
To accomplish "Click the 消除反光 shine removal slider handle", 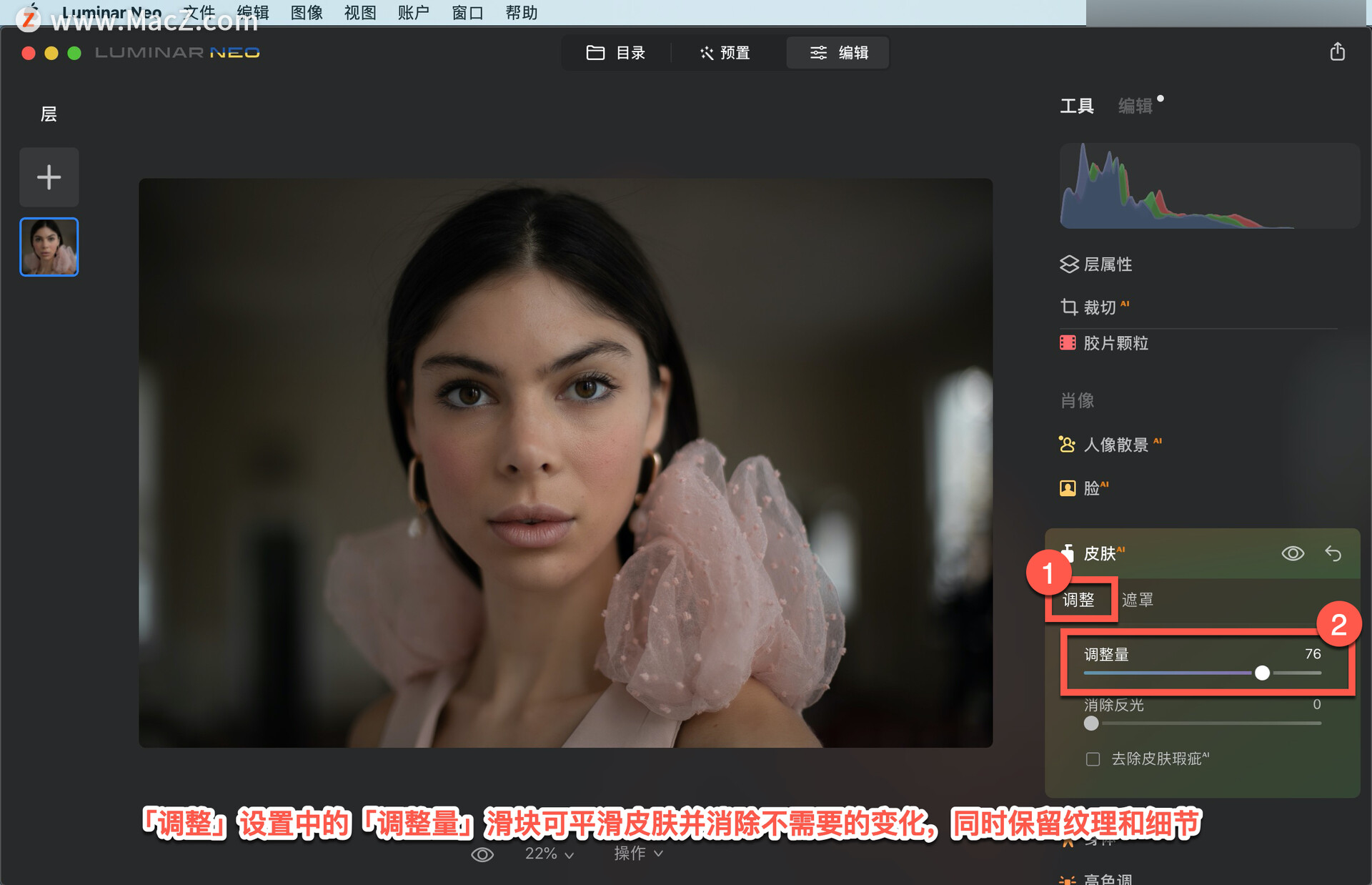I will tap(1091, 723).
